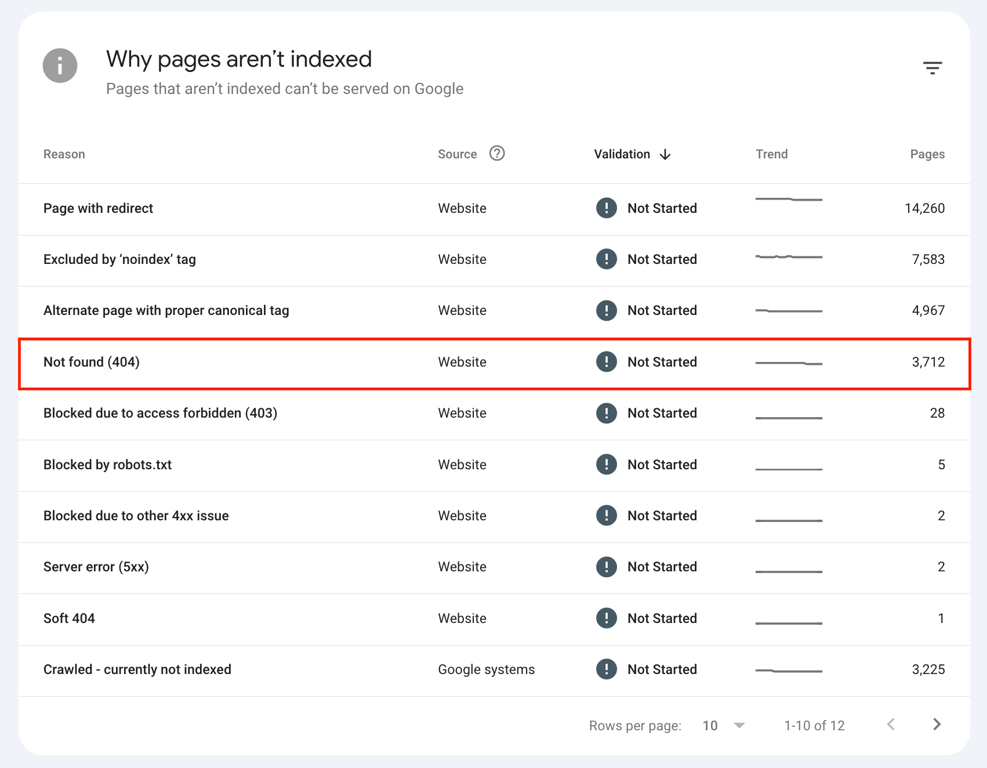This screenshot has width=987, height=768.
Task: Open the Rows per page dropdown
Action: pyautogui.click(x=723, y=725)
